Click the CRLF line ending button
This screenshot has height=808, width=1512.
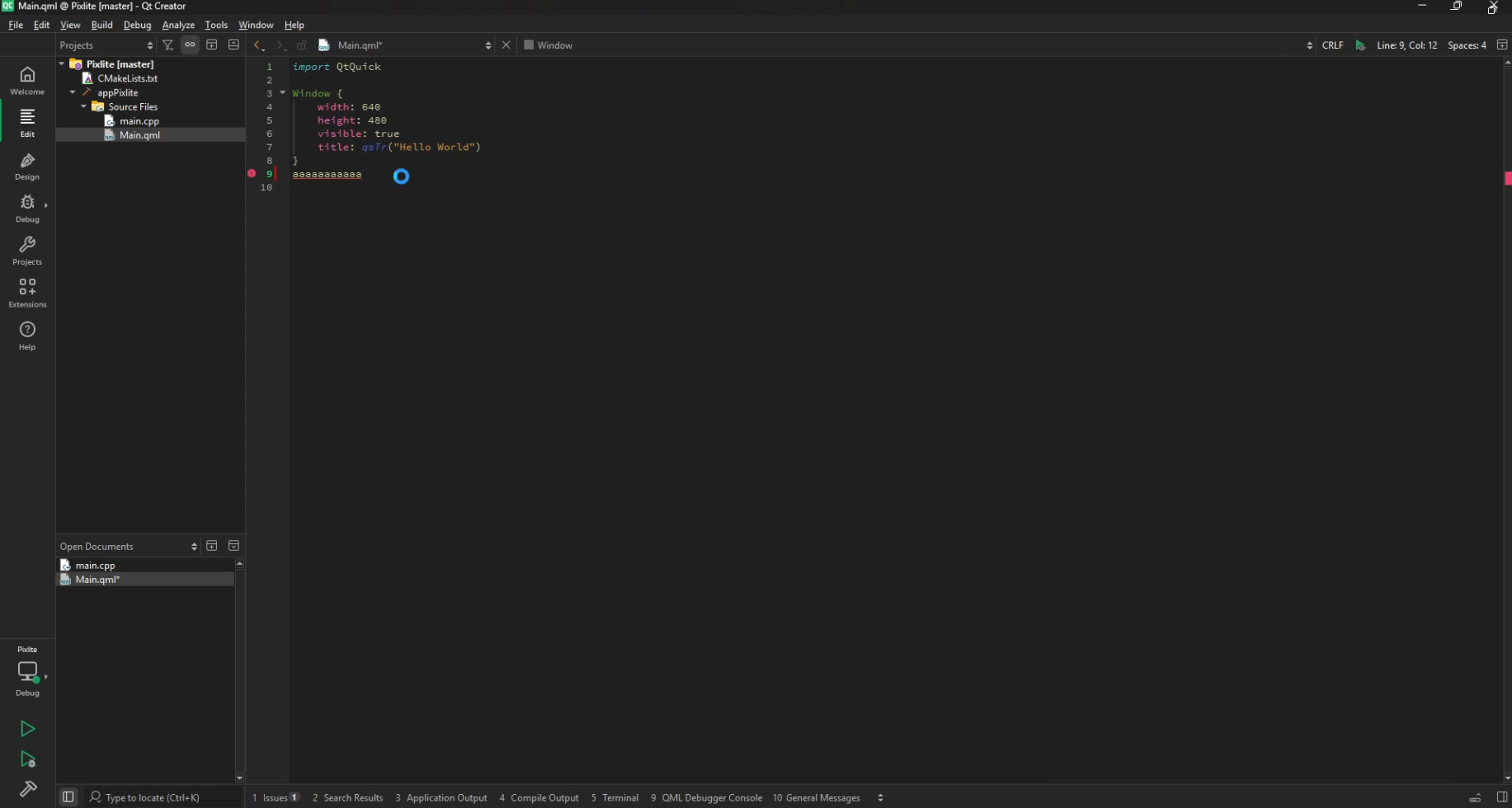(1332, 45)
